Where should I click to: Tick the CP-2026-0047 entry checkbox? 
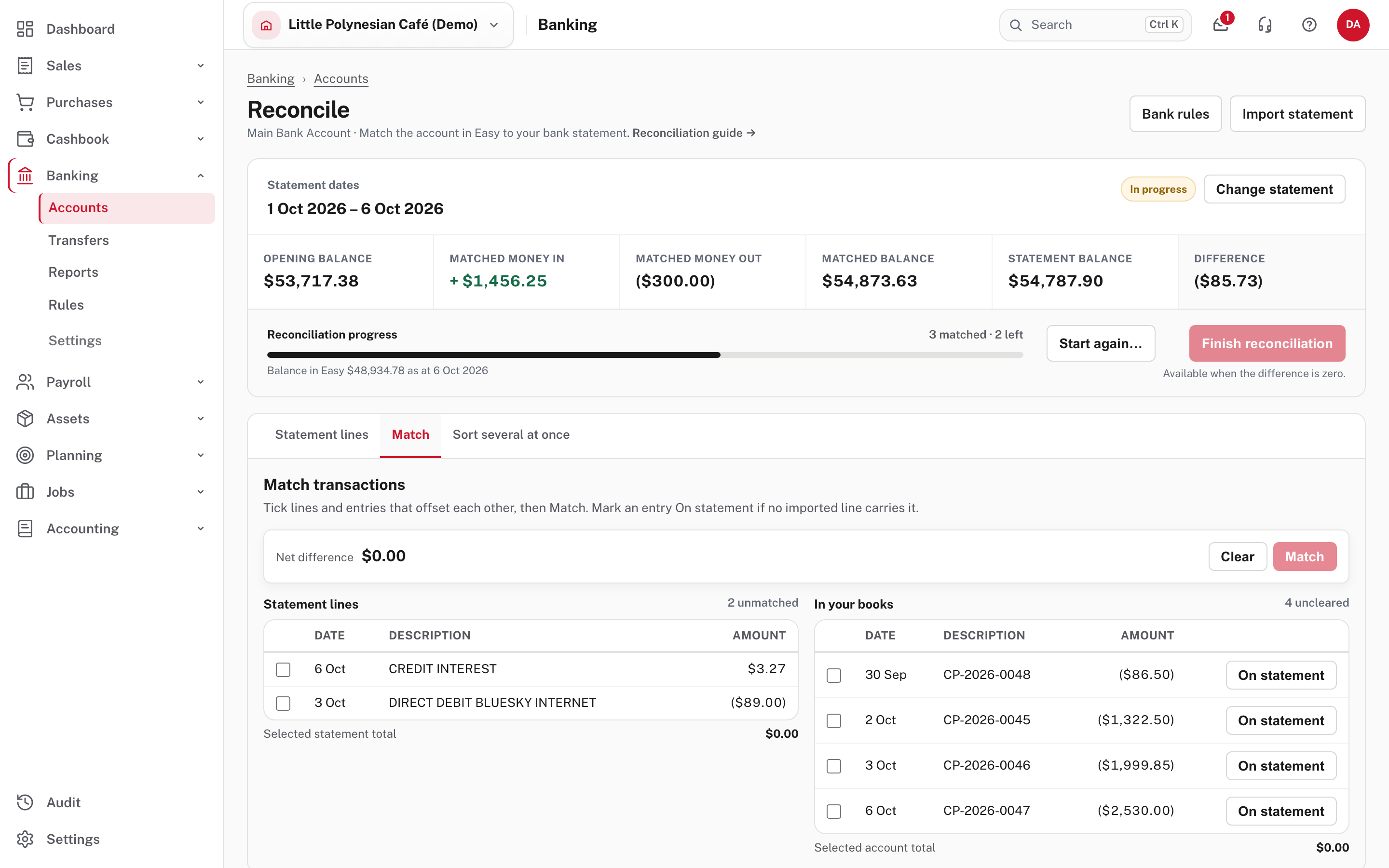pyautogui.click(x=834, y=811)
